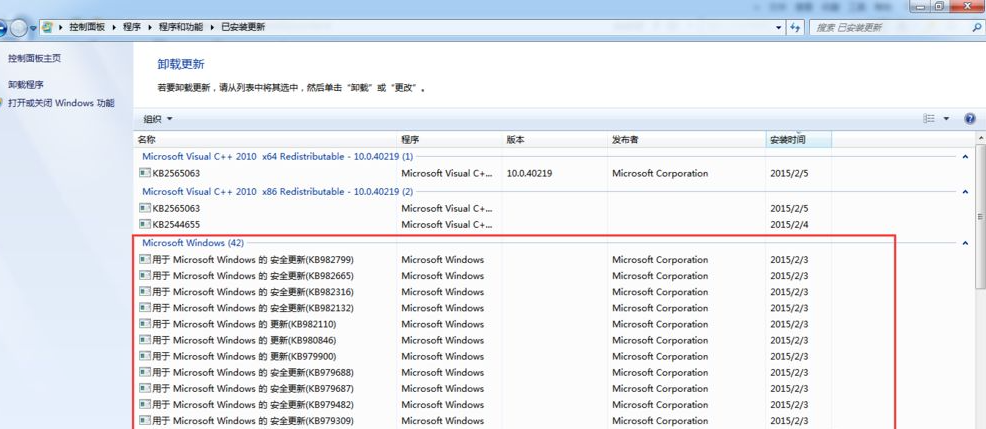
Task: Open the address bar history dropdown
Action: tap(779, 28)
